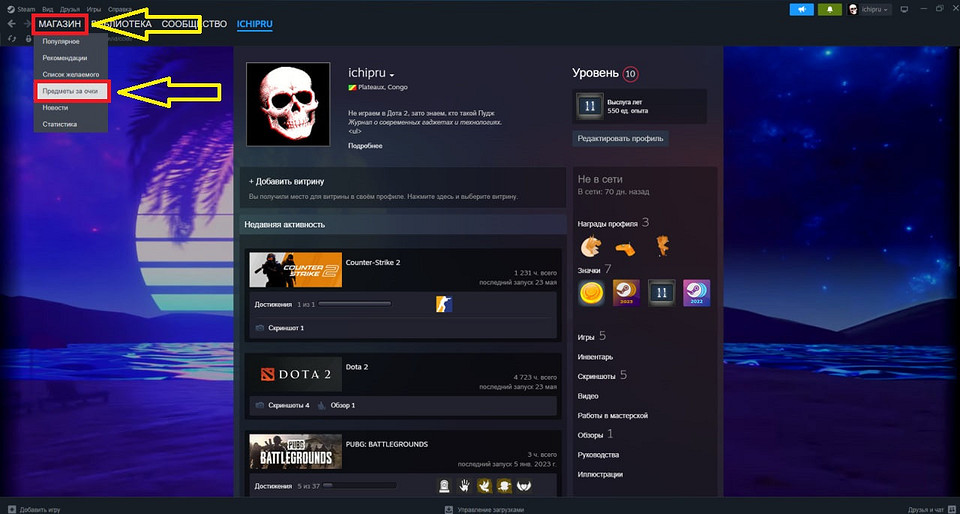Click the 'Редактировать профиль' button
This screenshot has height=514, width=960.
point(620,138)
